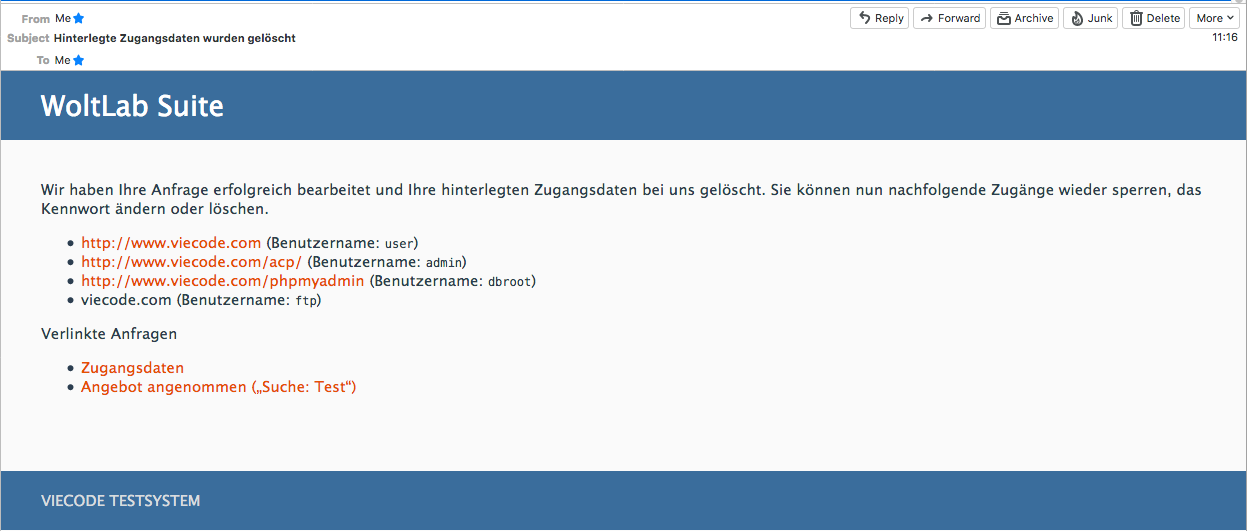
Task: Open the http://www.viecode.com link
Action: (x=171, y=243)
